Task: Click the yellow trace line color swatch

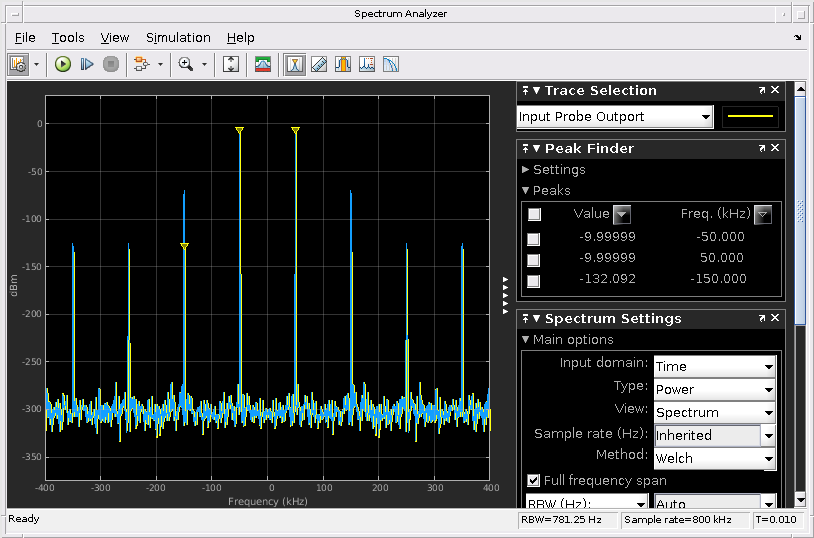Action: (x=750, y=117)
